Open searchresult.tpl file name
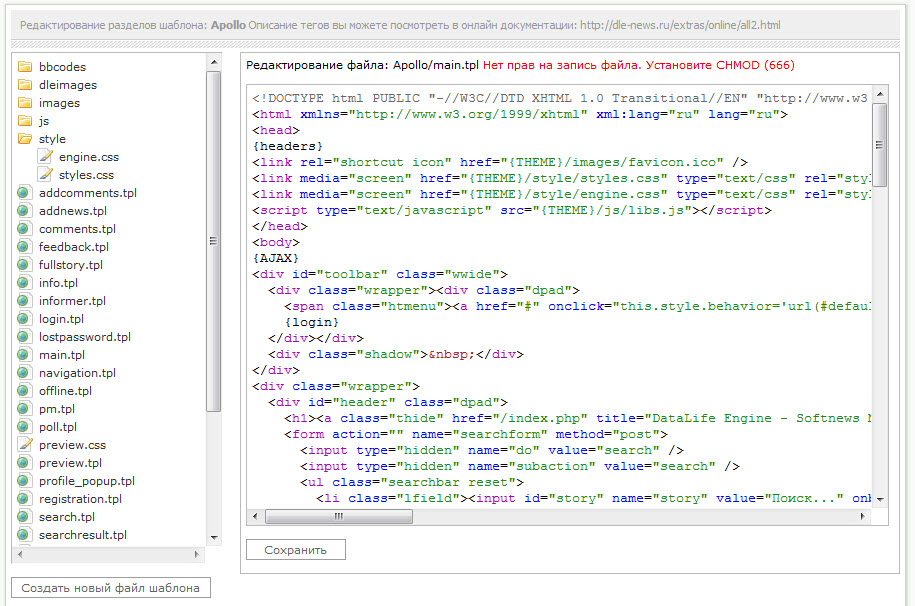 pos(83,535)
